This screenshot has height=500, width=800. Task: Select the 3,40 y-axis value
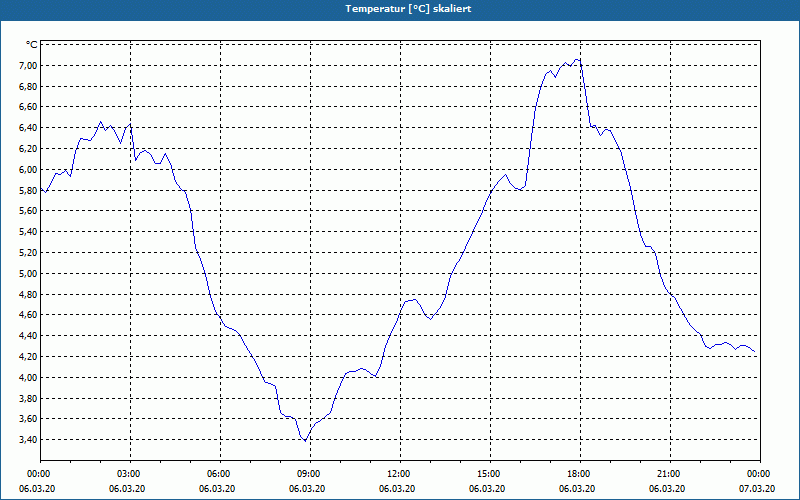click(x=29, y=440)
